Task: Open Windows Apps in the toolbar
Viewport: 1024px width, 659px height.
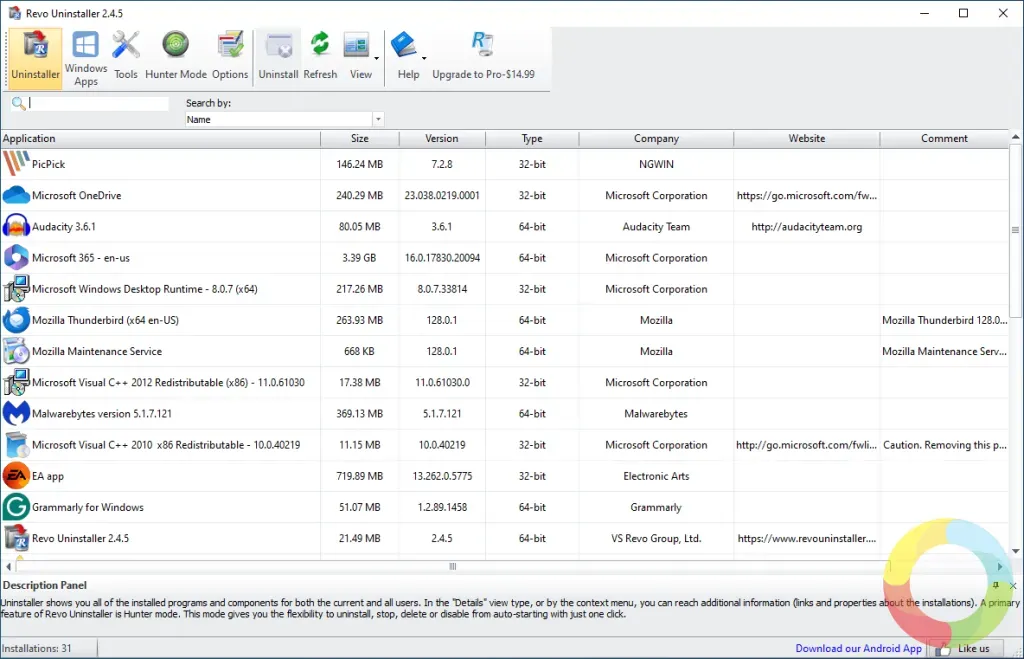Action: pyautogui.click(x=86, y=58)
